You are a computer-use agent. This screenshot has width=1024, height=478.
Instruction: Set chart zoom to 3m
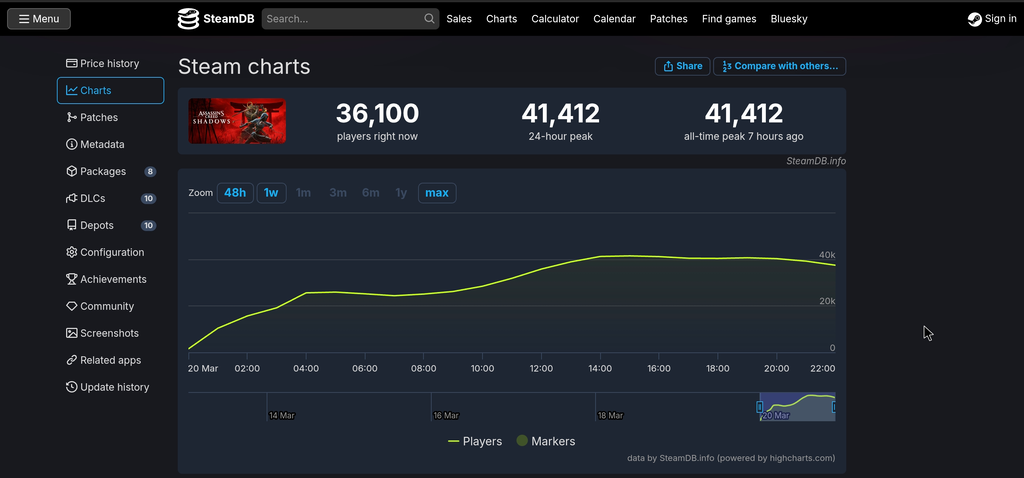tap(338, 193)
